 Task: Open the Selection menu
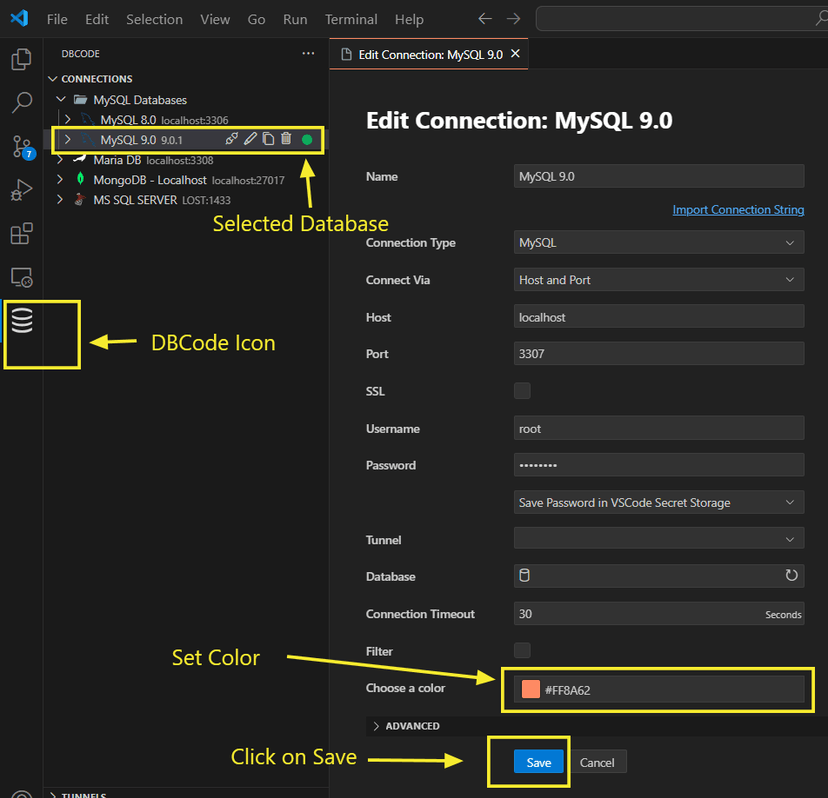154,19
